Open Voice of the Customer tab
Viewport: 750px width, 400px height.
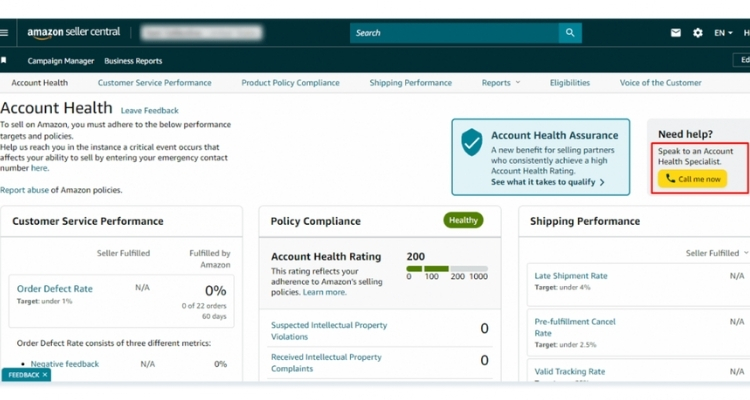(661, 83)
